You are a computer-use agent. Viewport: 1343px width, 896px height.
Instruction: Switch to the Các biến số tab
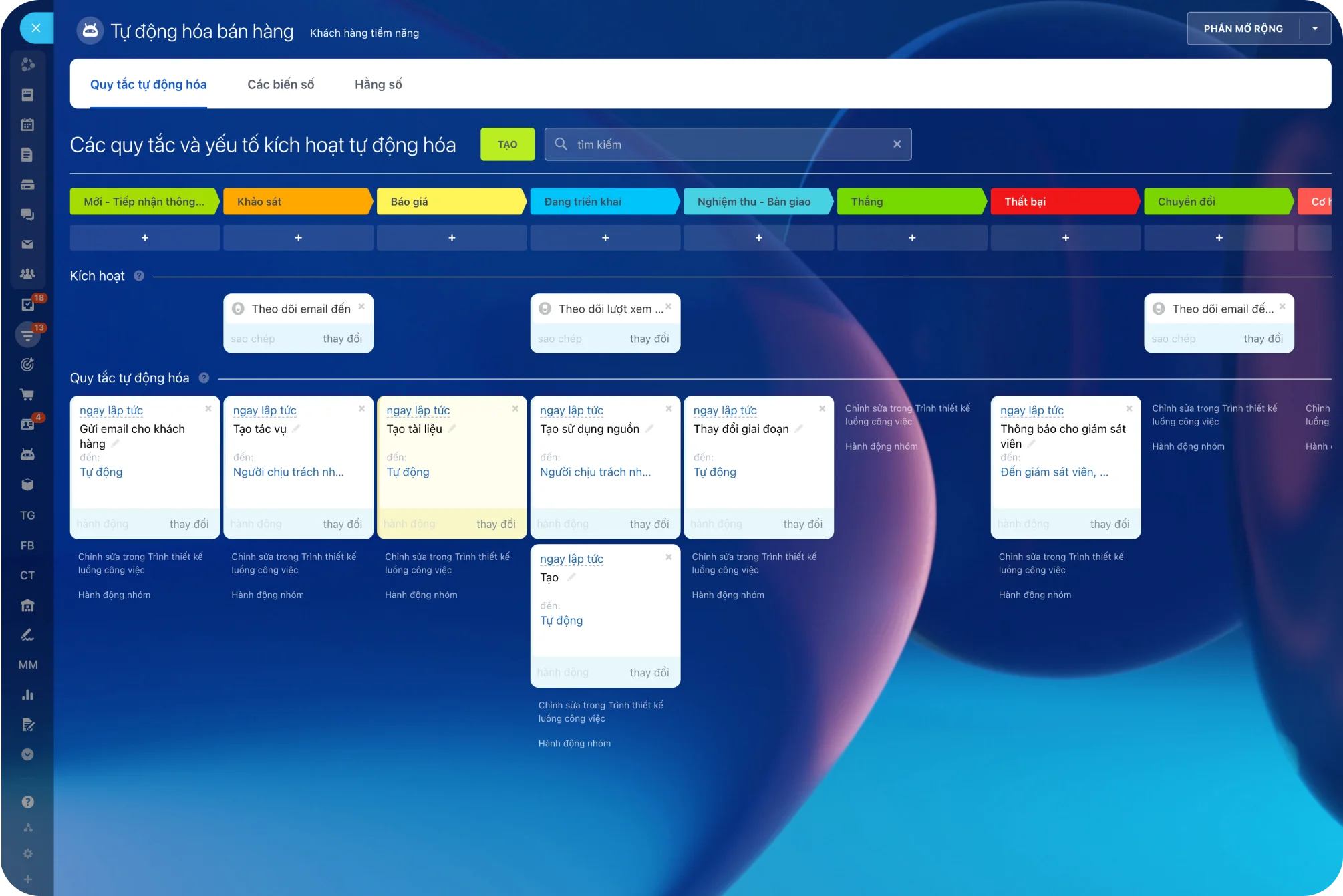[x=281, y=84]
